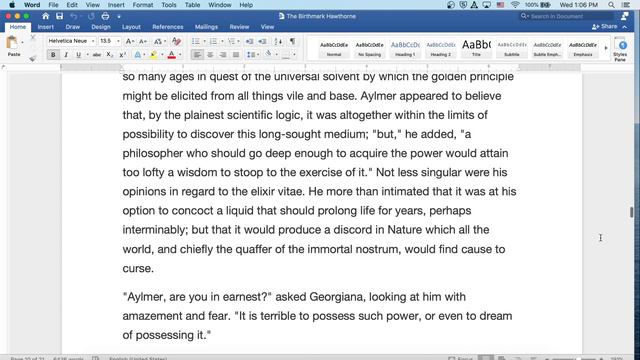
Task: Click the yellow text highlight color button
Action: click(x=154, y=55)
